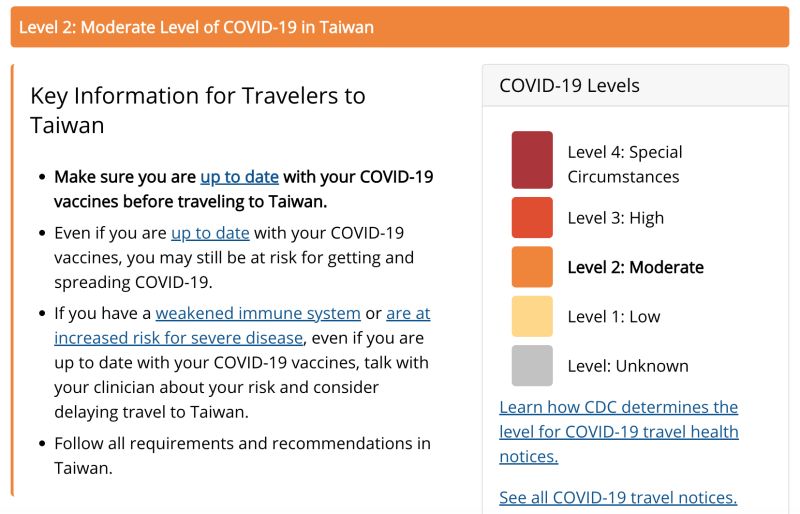Open 'up to date' link in bold bullet

[x=239, y=177]
